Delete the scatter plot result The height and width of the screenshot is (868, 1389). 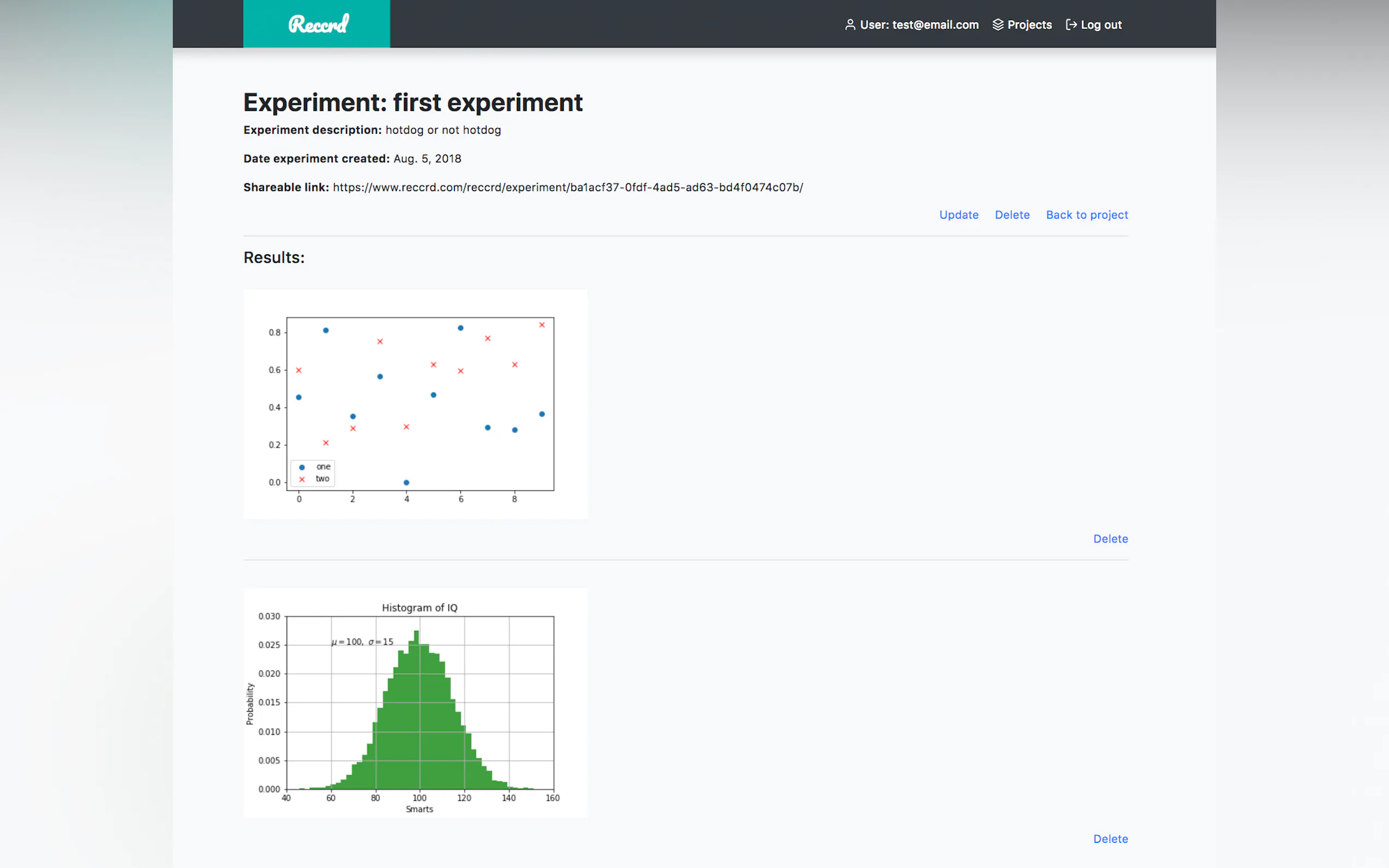point(1110,538)
